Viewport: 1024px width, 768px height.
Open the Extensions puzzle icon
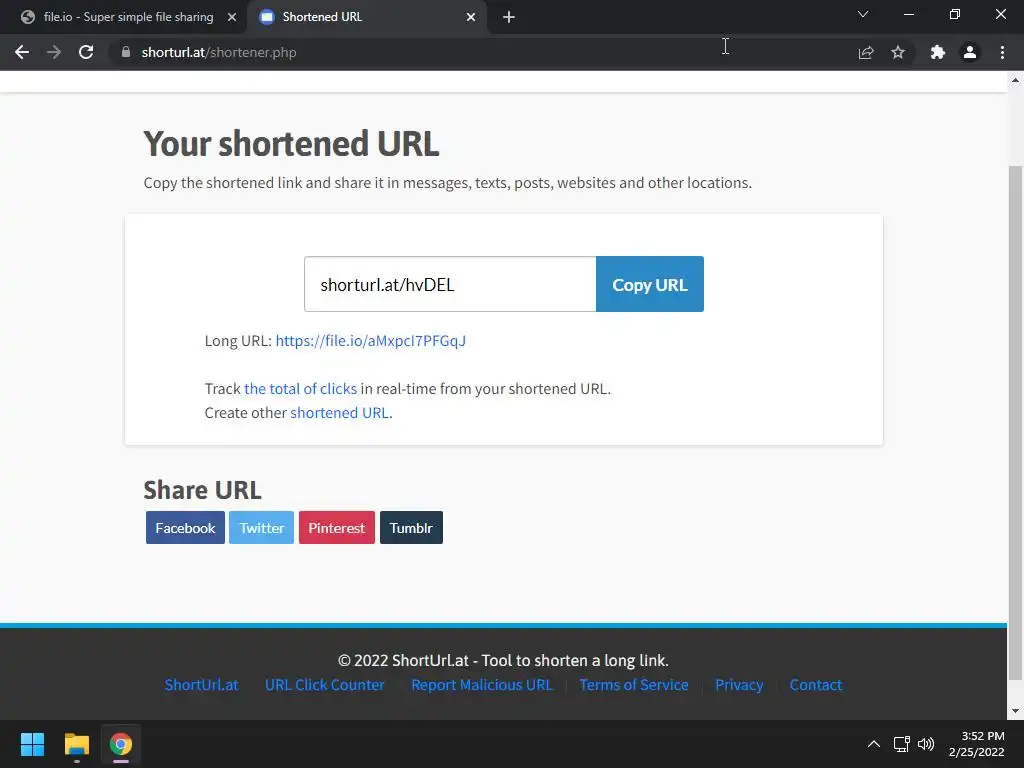[x=938, y=52]
